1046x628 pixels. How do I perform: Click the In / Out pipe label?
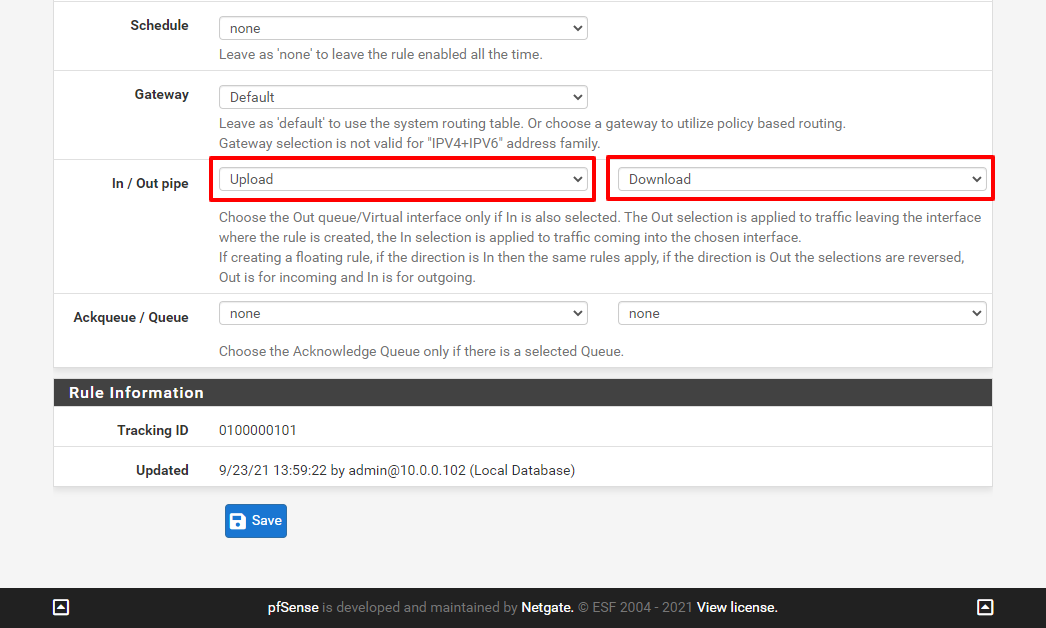click(x=150, y=183)
